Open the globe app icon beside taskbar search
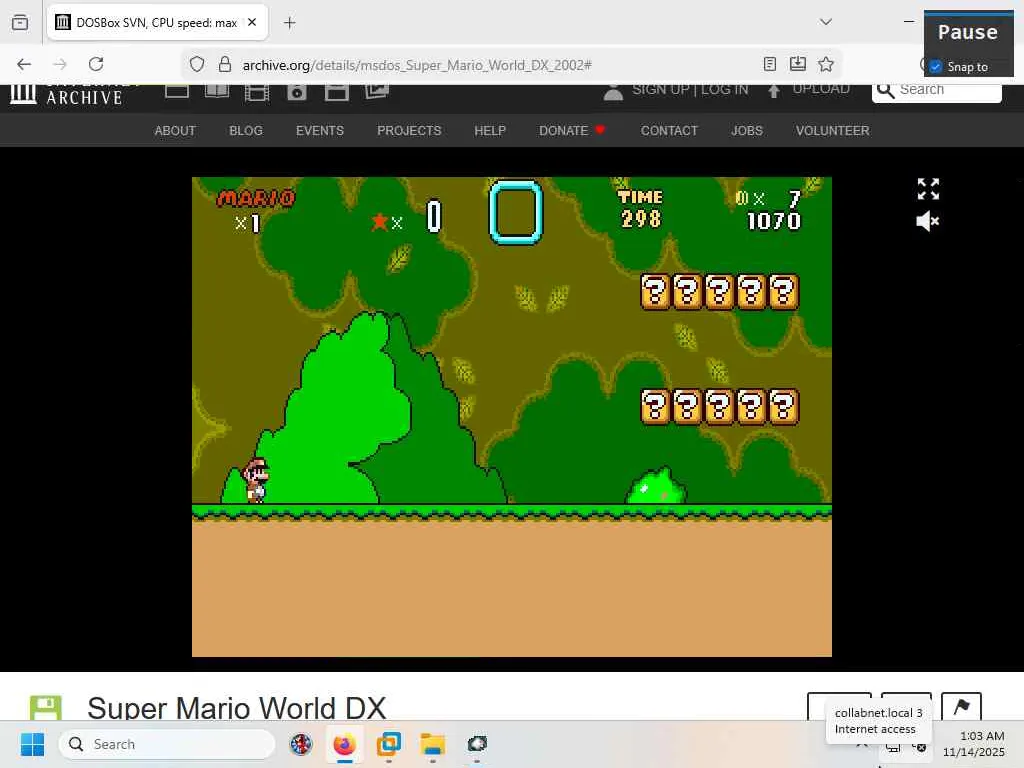 pyautogui.click(x=301, y=744)
